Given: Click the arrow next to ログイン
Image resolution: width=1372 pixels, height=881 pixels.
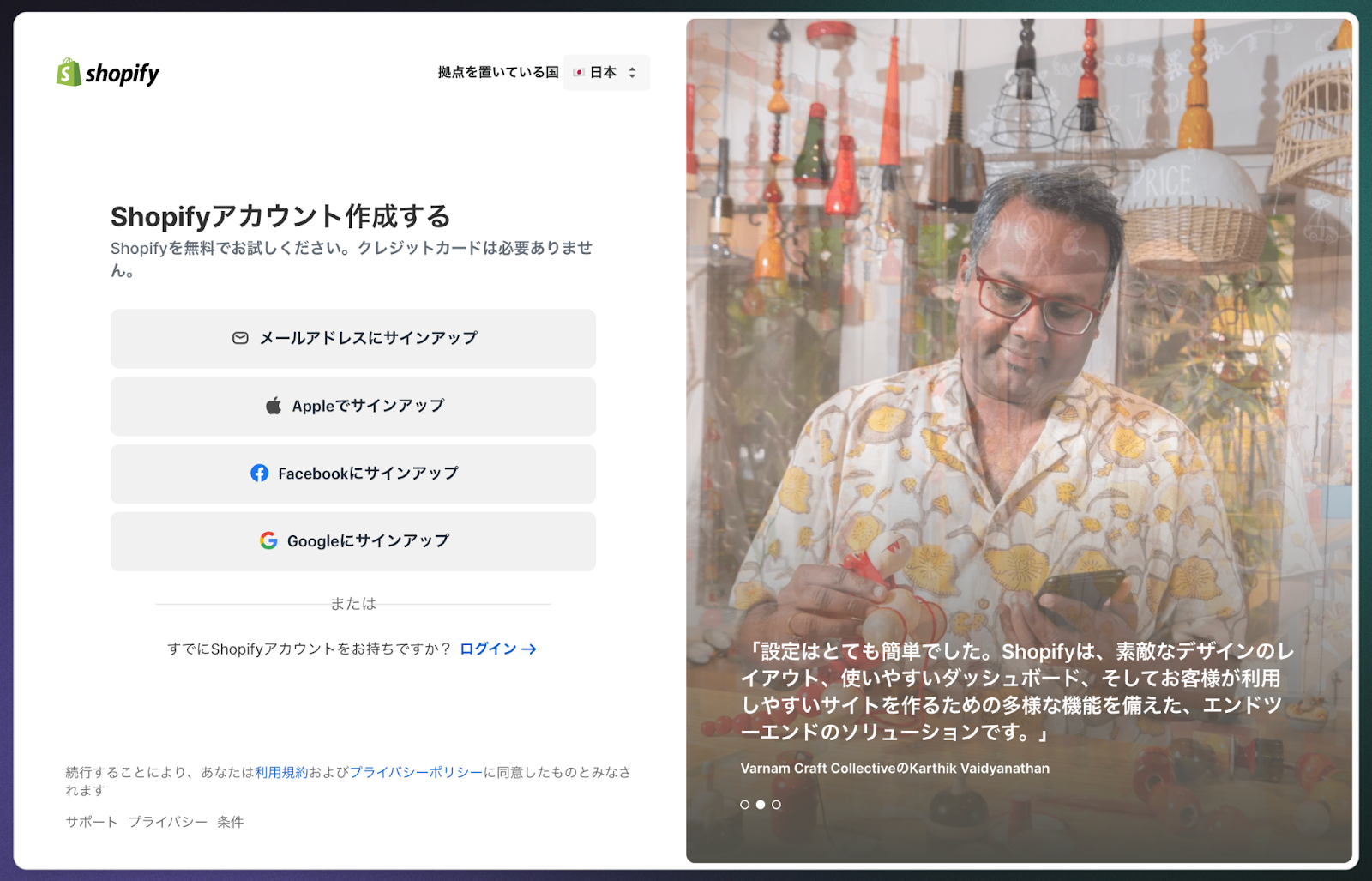Looking at the screenshot, I should [x=529, y=649].
